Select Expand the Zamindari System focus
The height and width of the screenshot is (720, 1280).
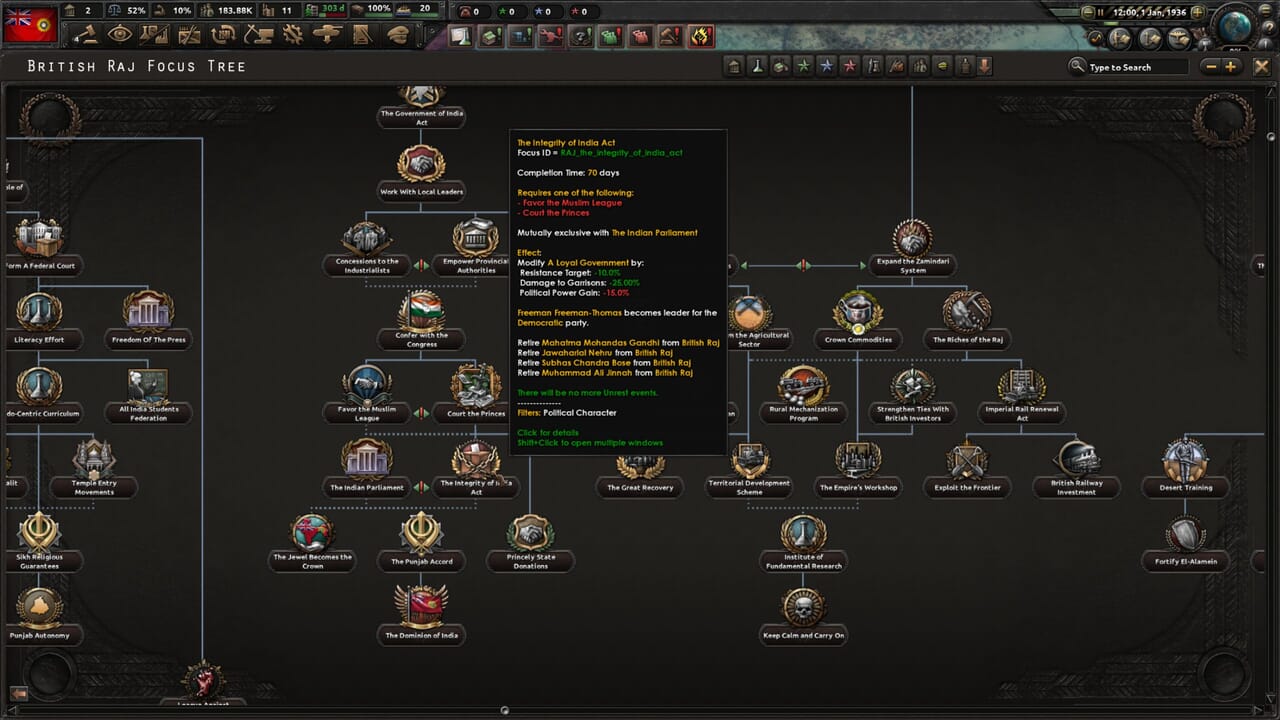tap(912, 246)
